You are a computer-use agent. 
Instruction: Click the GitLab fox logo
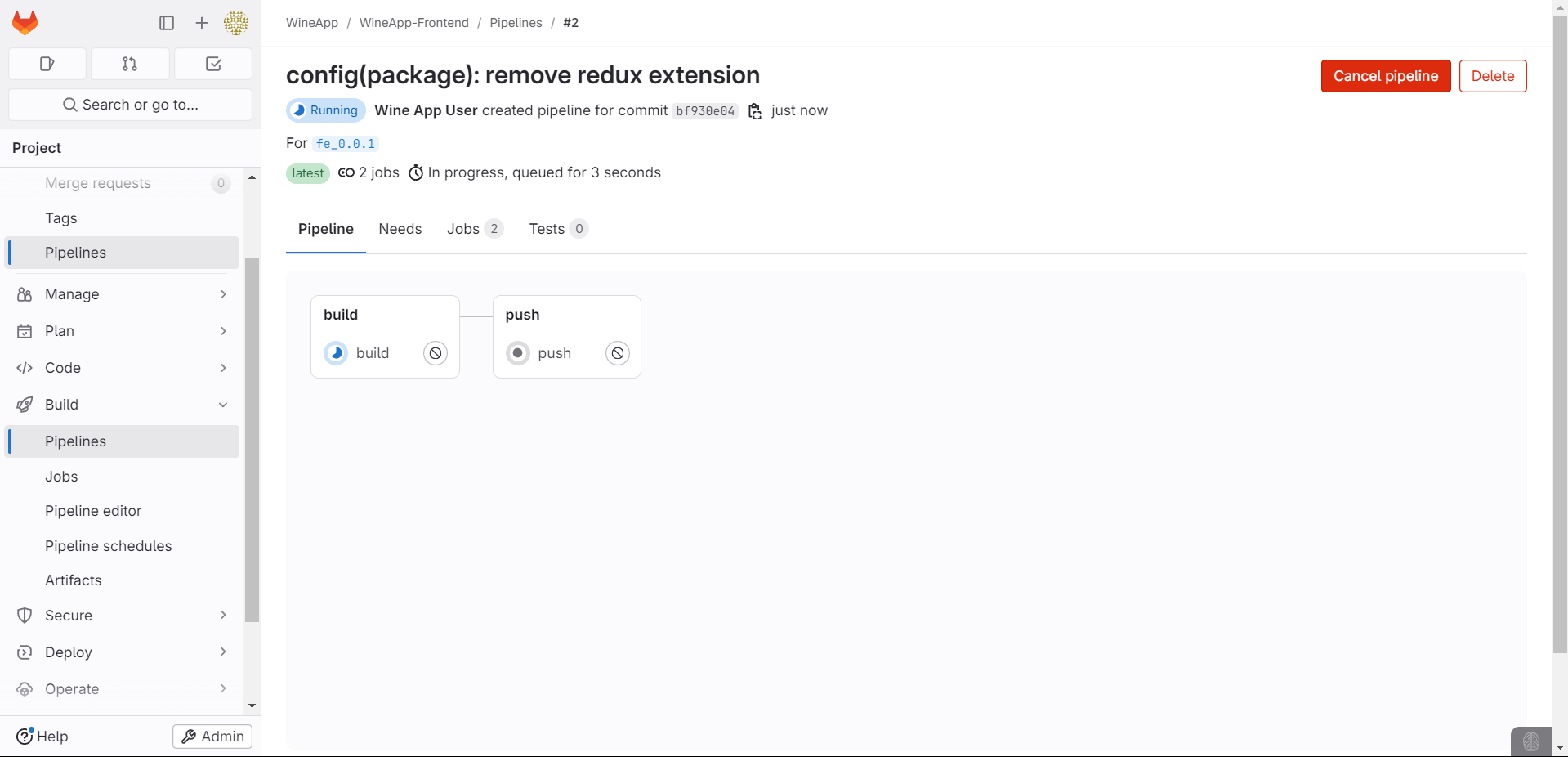click(x=25, y=23)
